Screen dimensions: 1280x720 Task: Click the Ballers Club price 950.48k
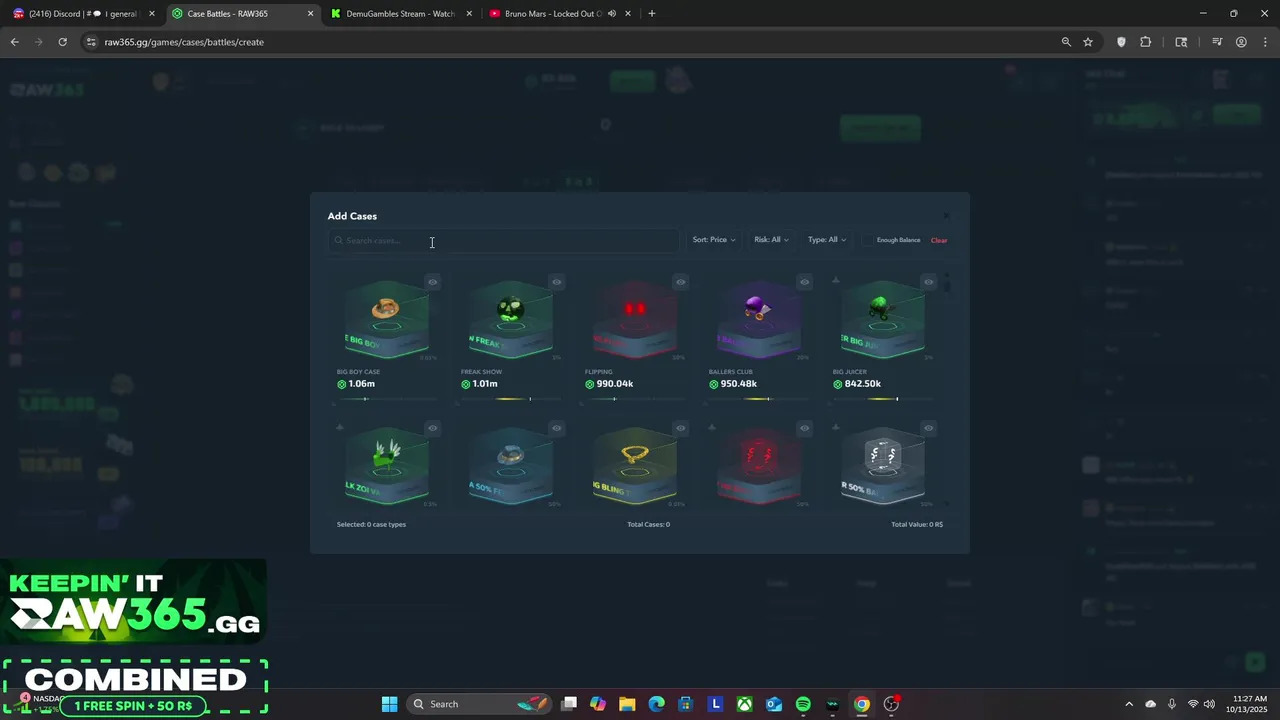tap(739, 384)
